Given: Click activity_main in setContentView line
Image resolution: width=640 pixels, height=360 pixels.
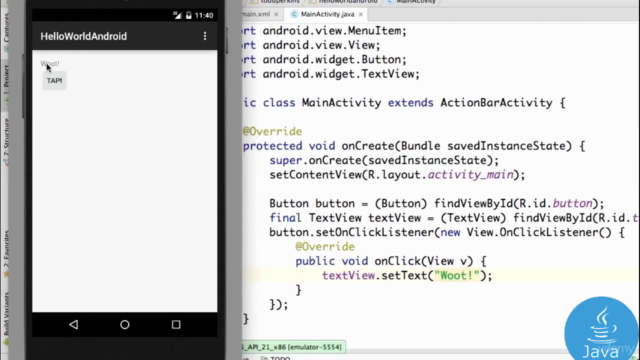Looking at the screenshot, I should tap(470, 175).
